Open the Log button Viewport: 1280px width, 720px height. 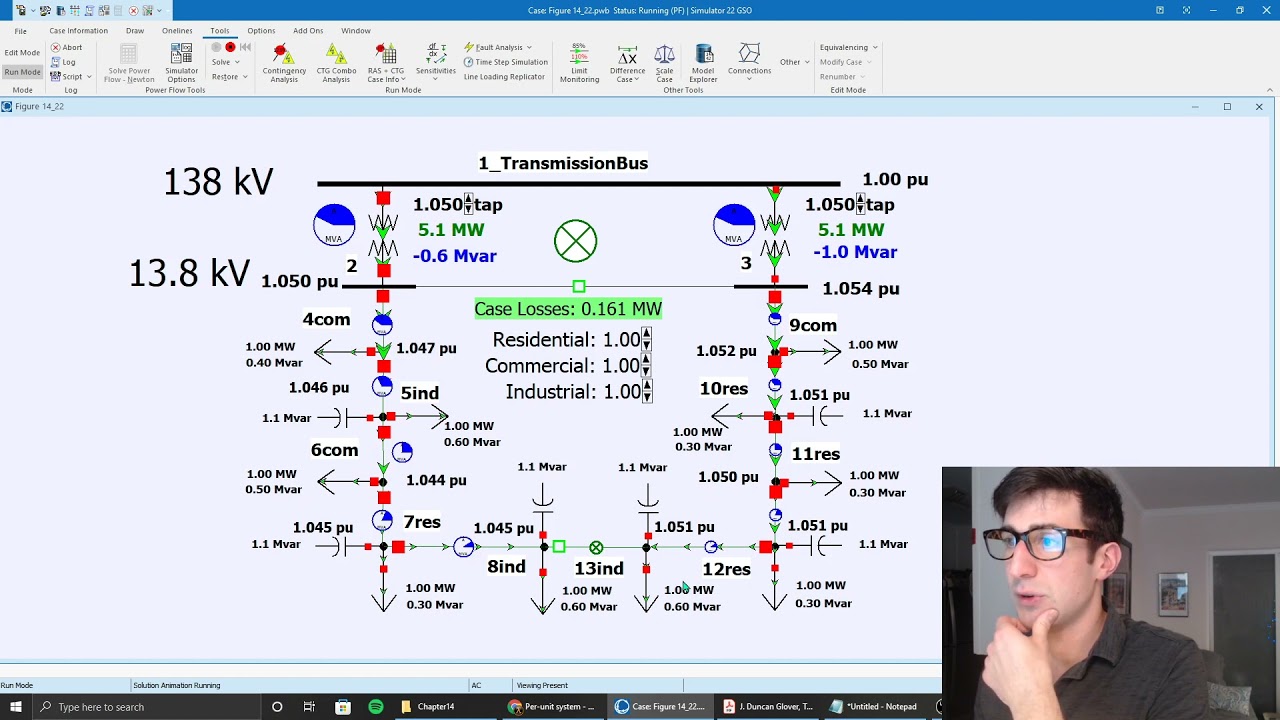coord(63,62)
